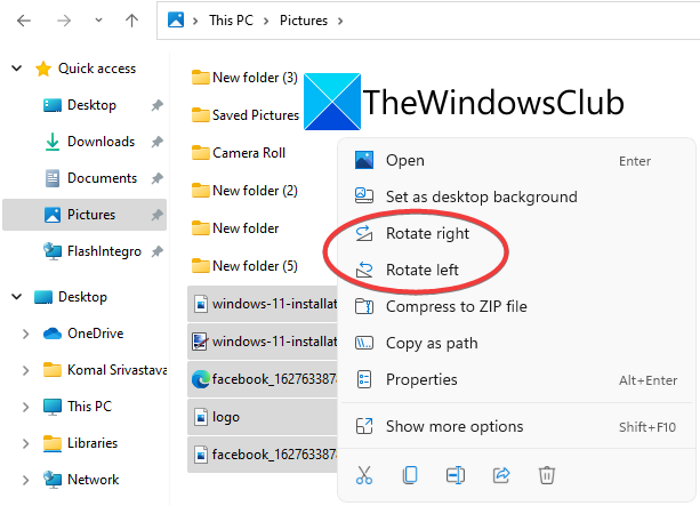Select OneDrive in the navigation tree

point(95,334)
